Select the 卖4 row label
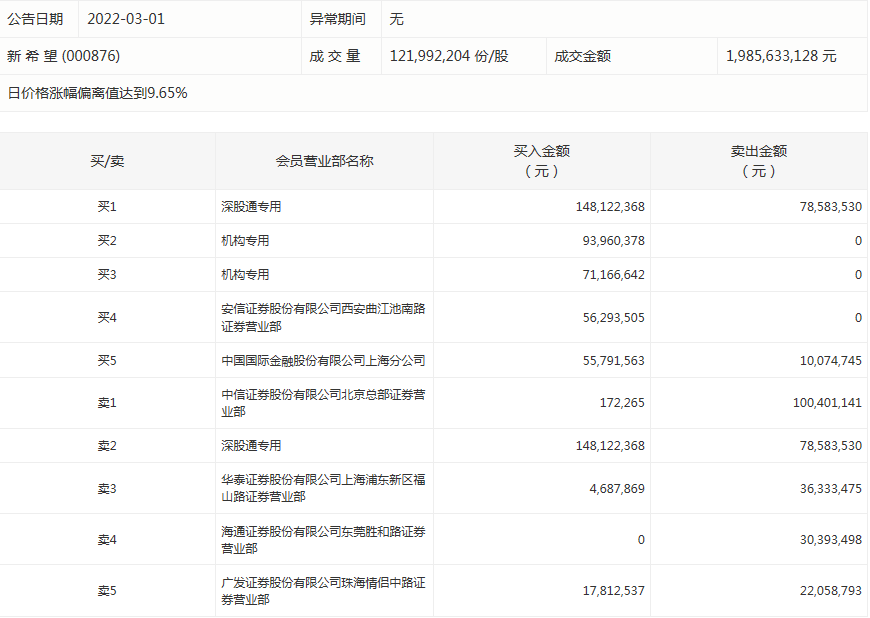870x618 pixels. click(107, 540)
